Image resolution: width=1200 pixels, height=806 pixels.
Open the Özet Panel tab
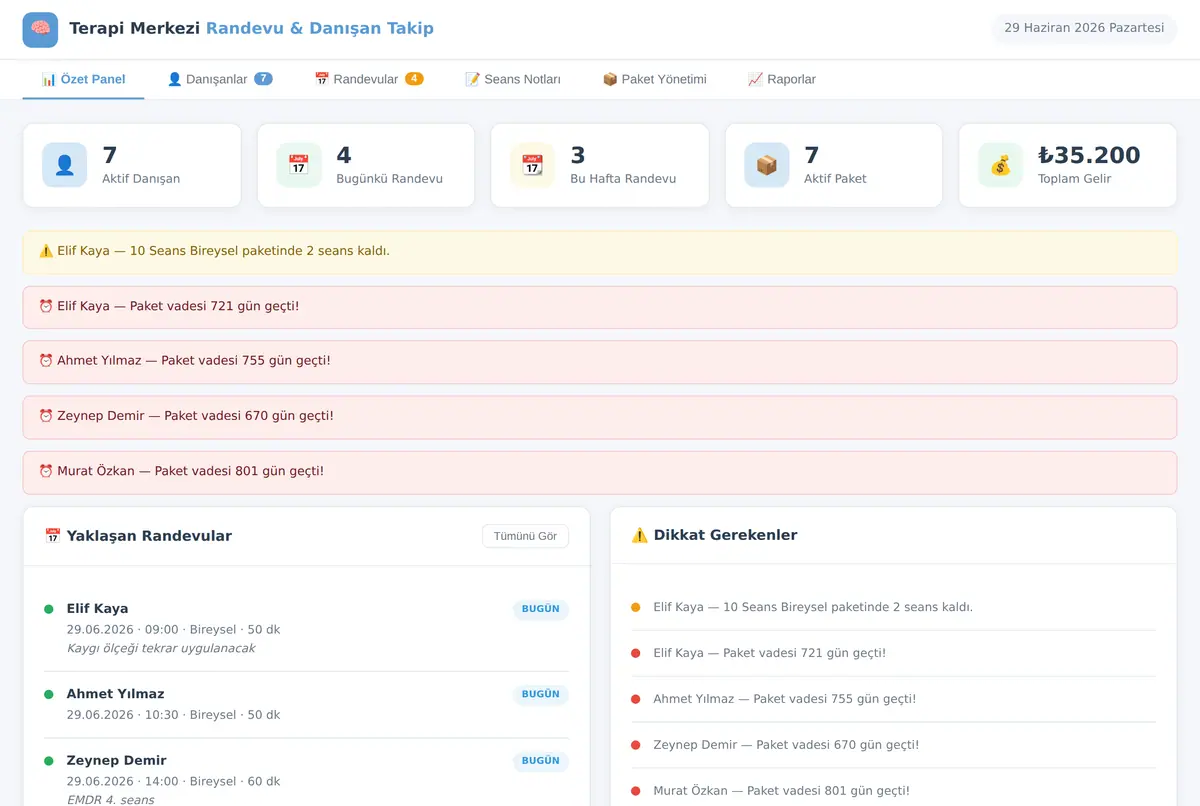click(83, 79)
